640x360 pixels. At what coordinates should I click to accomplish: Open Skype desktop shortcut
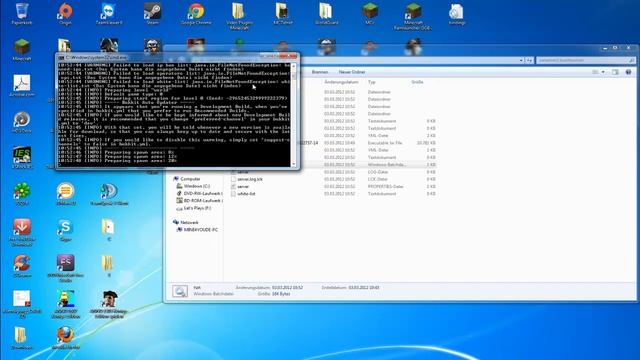point(65,229)
